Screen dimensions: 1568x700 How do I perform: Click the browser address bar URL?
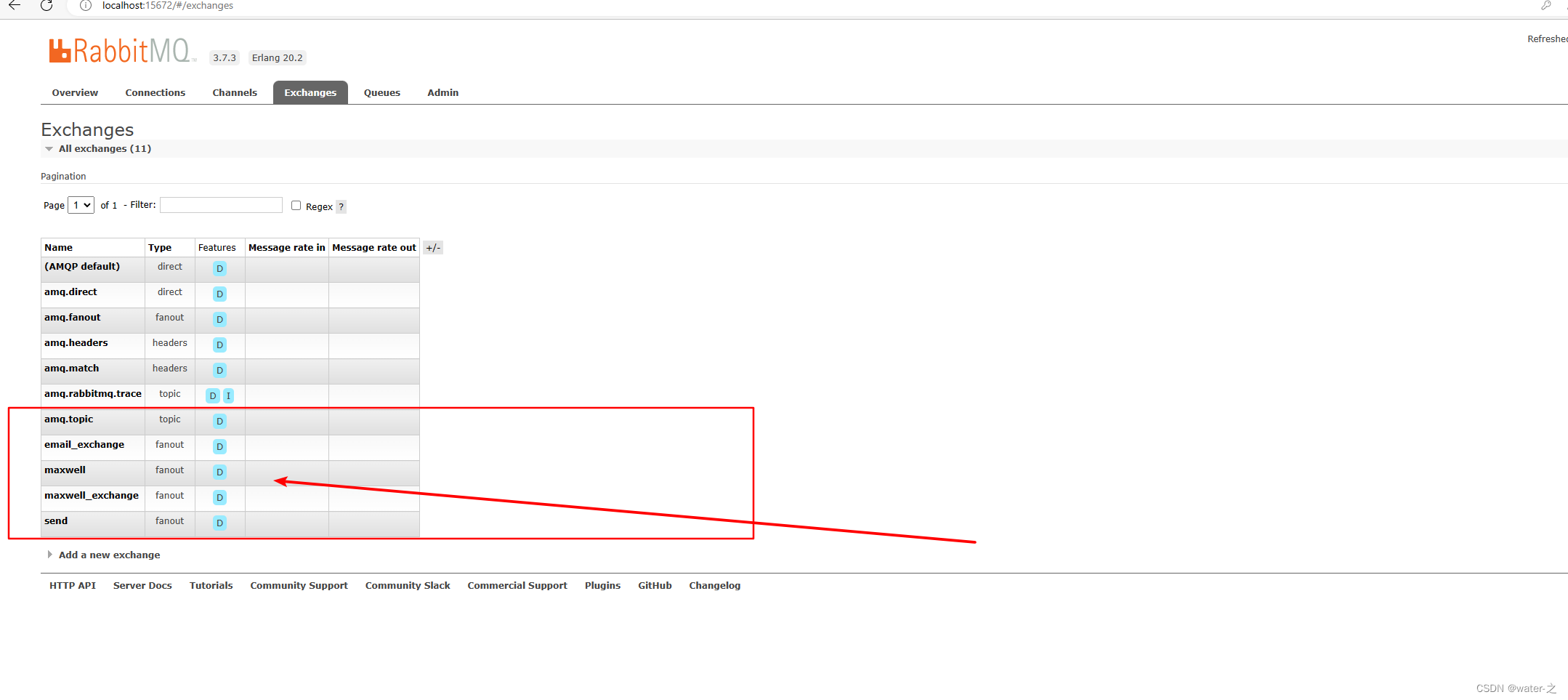168,6
